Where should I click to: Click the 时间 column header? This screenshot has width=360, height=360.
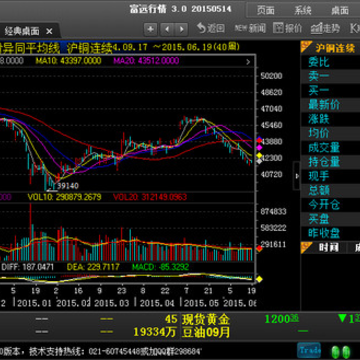[328, 247]
